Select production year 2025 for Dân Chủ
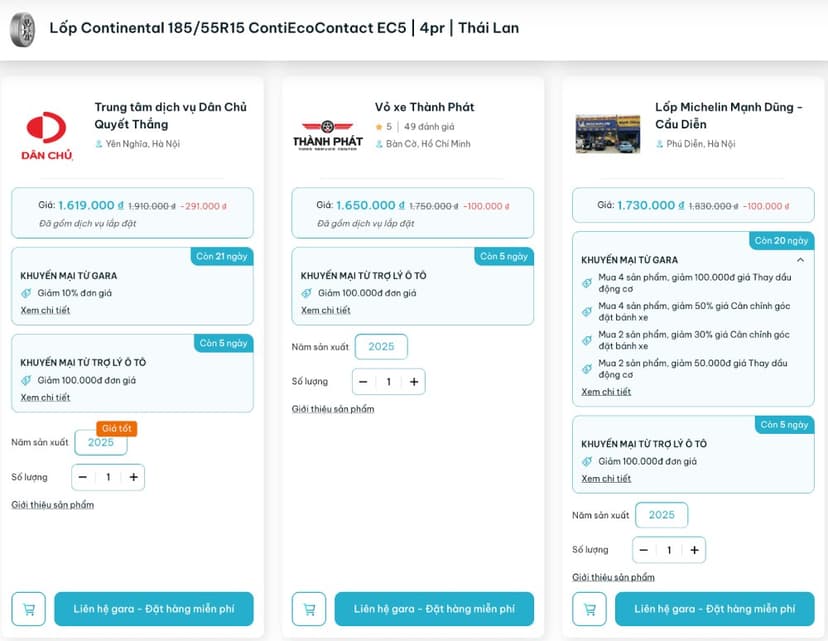The image size is (828, 641). (101, 442)
